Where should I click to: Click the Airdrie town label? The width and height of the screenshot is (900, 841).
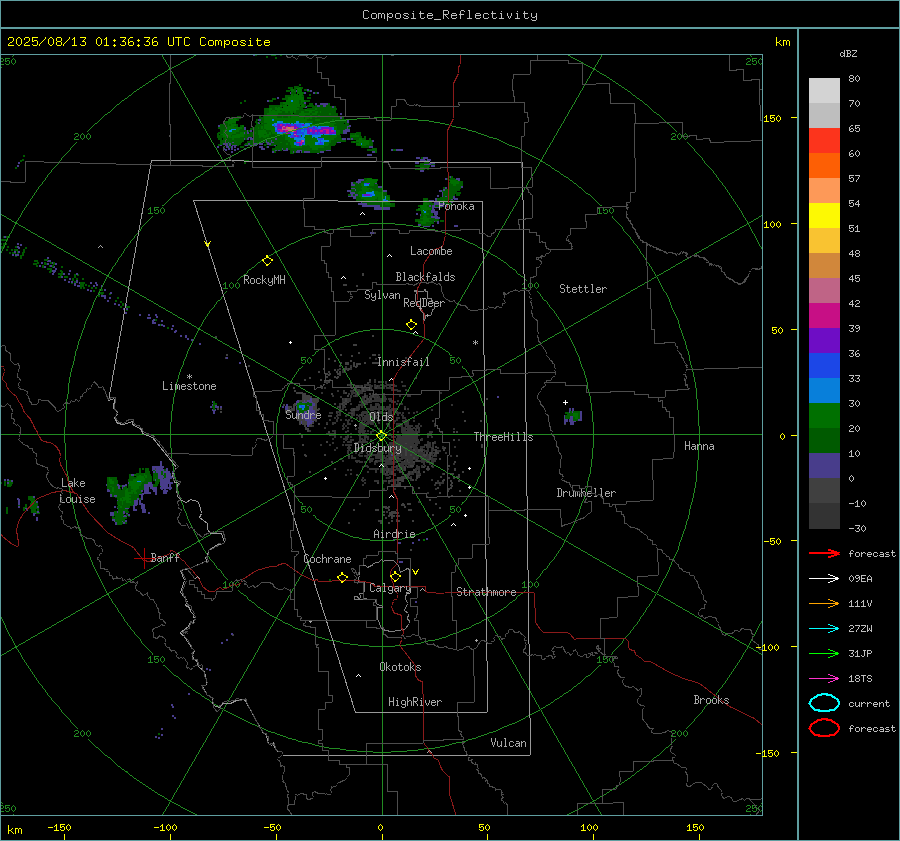pyautogui.click(x=394, y=534)
